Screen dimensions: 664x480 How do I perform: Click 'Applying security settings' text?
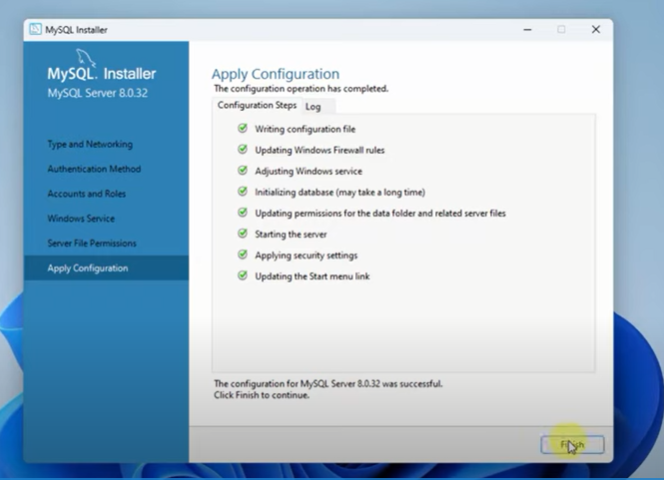click(x=306, y=255)
